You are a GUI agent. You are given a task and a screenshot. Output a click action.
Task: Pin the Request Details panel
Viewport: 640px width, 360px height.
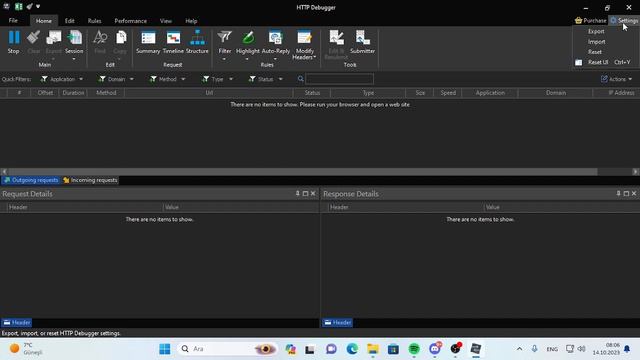tap(298, 193)
